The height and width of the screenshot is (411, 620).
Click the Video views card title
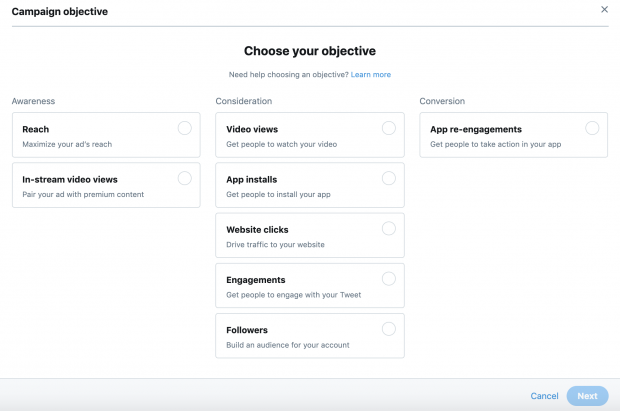[252, 130]
